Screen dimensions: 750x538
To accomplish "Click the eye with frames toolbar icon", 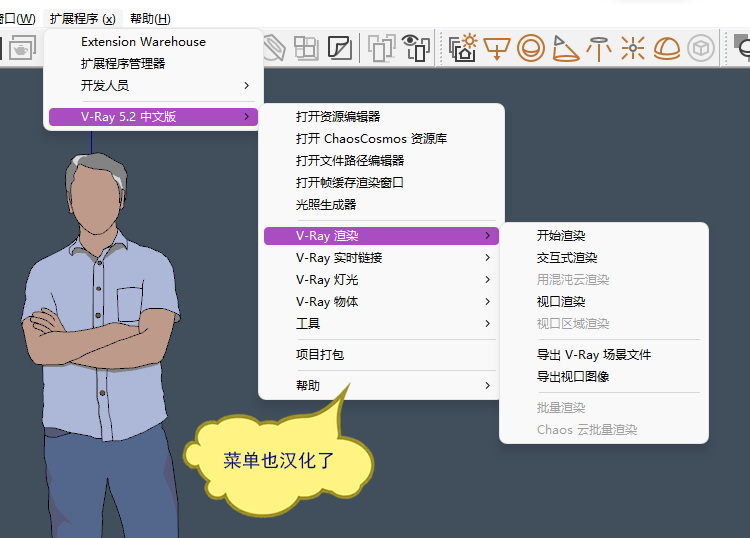I will pos(416,48).
